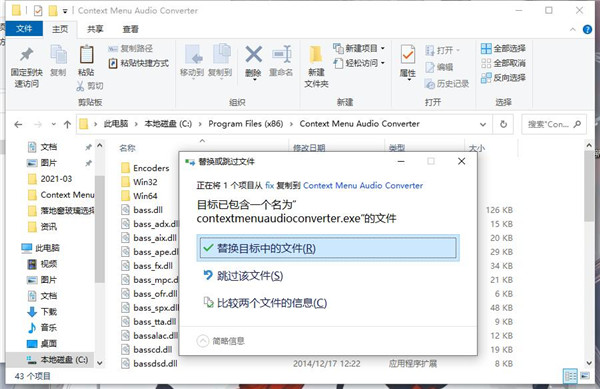The width and height of the screenshot is (600, 389).
Task: Open Easy access (轻松访问) dropdown
Action: pos(359,63)
